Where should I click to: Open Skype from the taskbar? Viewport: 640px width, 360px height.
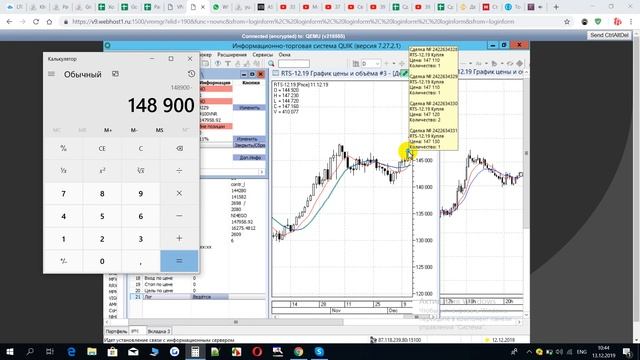coord(319,351)
